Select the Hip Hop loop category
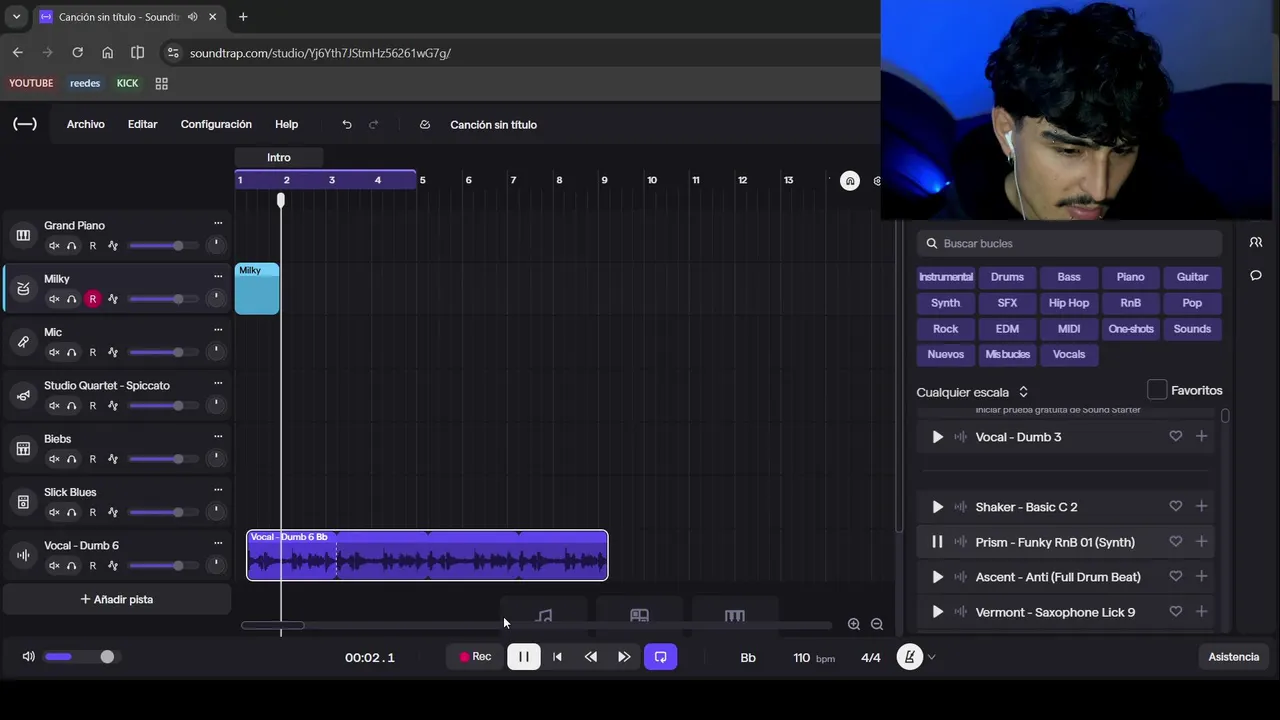The image size is (1280, 720). pos(1069,303)
